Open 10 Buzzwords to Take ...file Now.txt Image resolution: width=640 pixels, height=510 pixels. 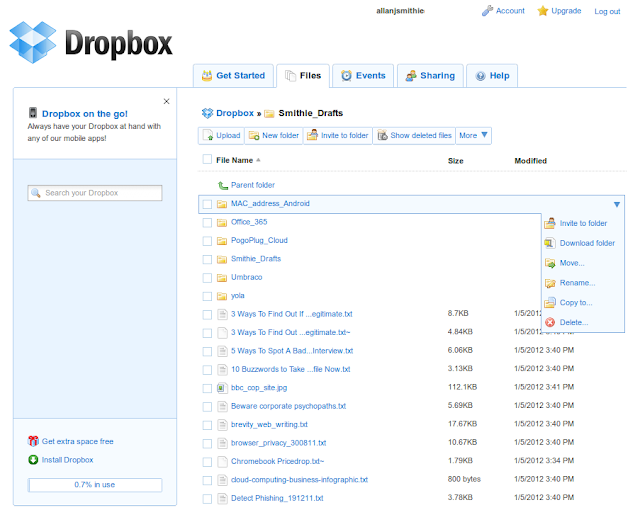[291, 369]
